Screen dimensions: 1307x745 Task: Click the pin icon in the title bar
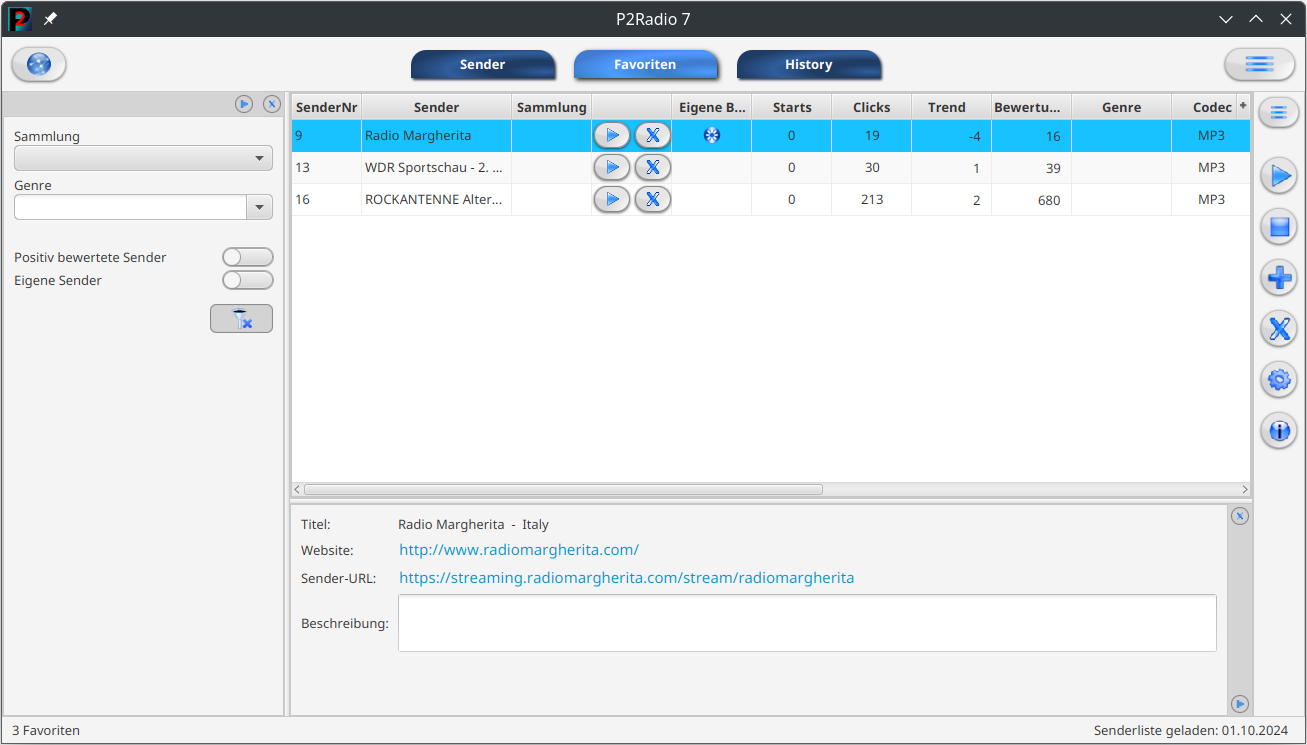(x=50, y=19)
